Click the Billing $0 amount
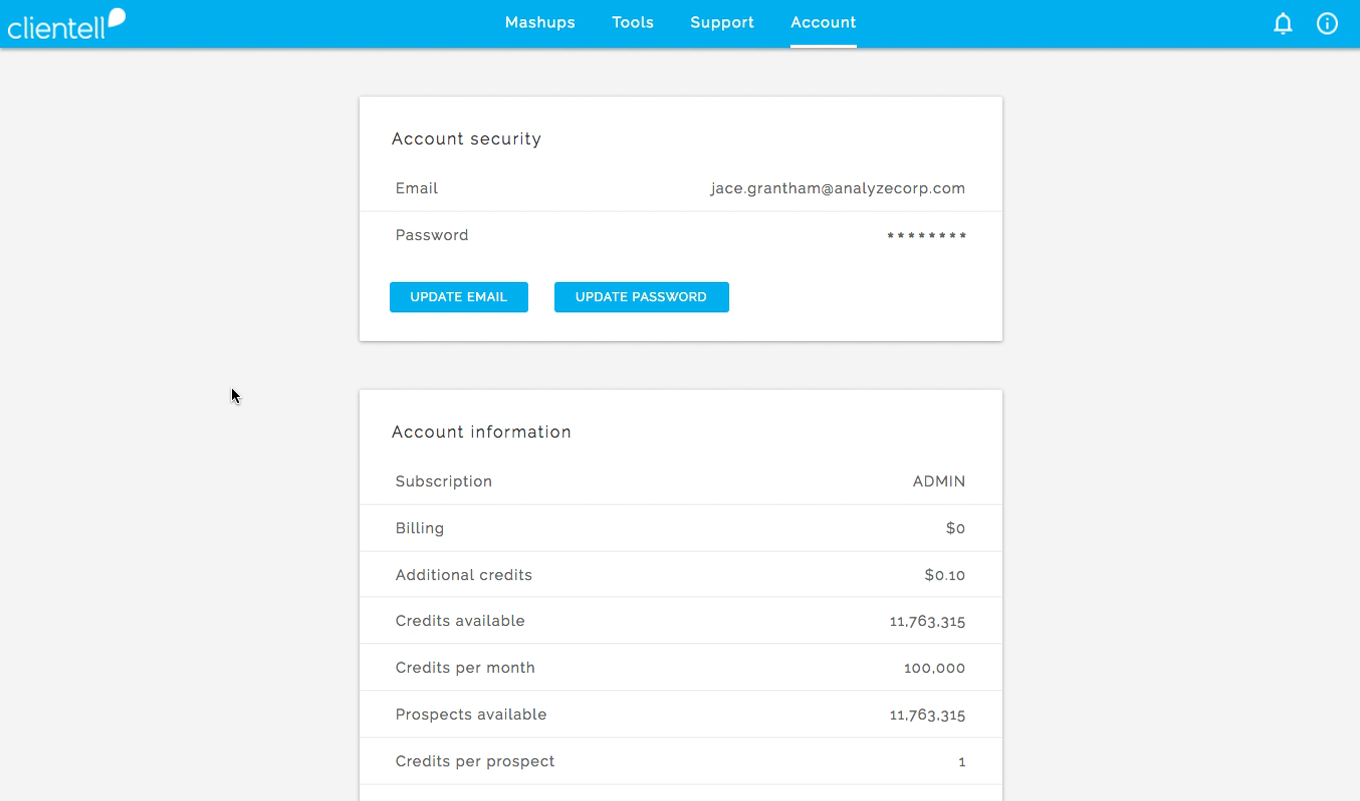This screenshot has height=801, width=1360. tap(955, 528)
